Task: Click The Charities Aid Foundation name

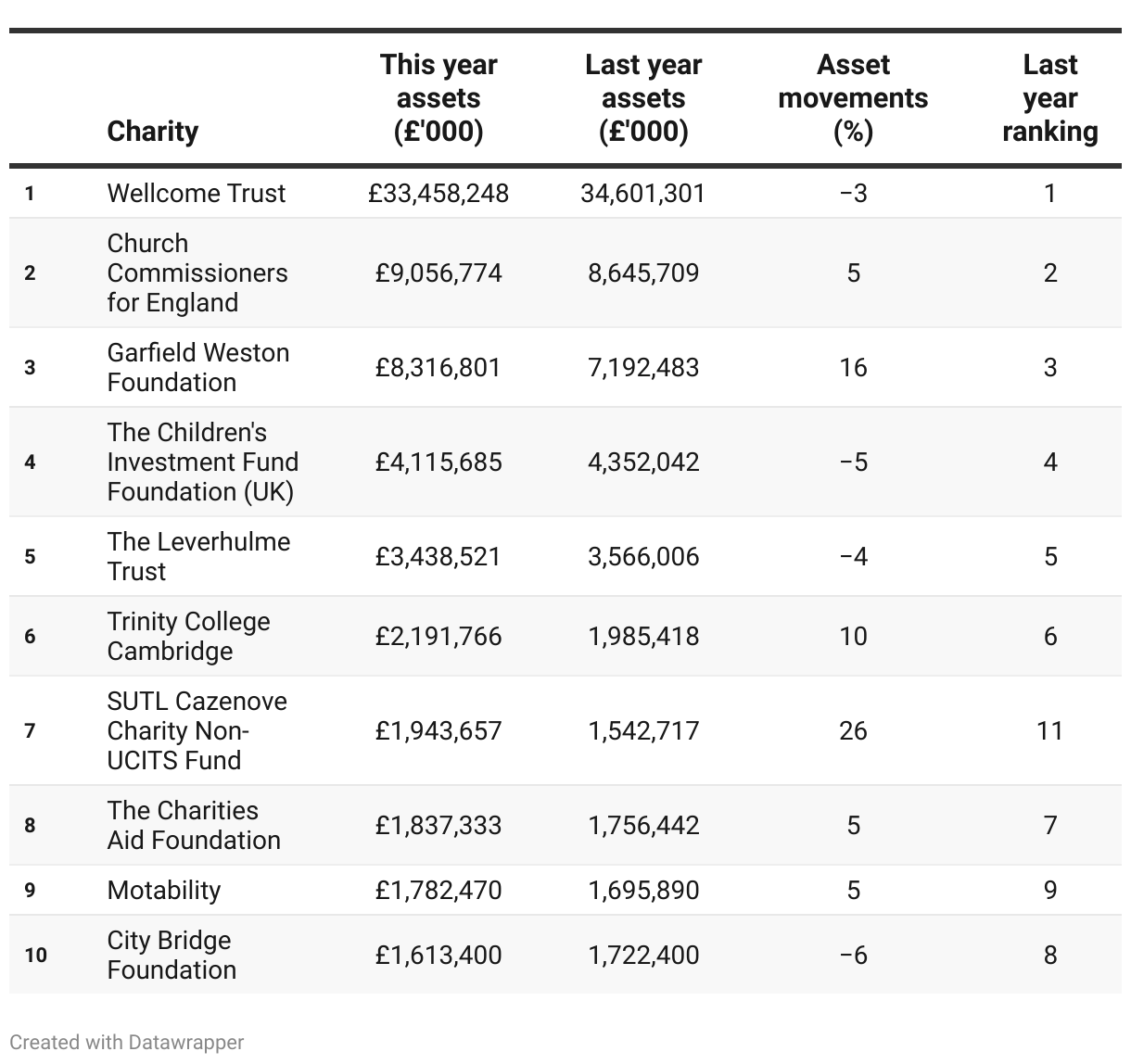Action: [x=194, y=825]
